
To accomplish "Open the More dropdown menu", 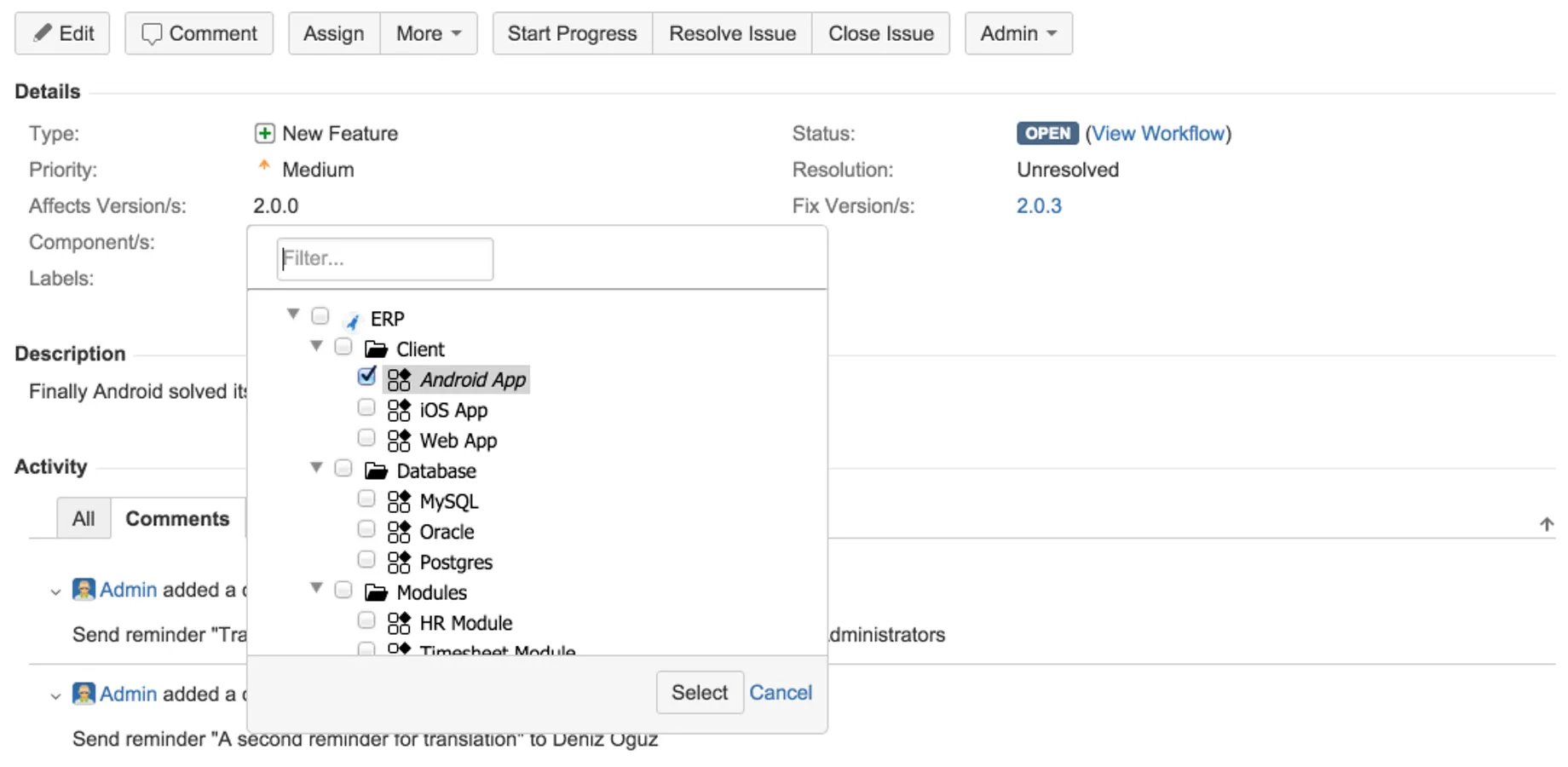I will (x=429, y=34).
